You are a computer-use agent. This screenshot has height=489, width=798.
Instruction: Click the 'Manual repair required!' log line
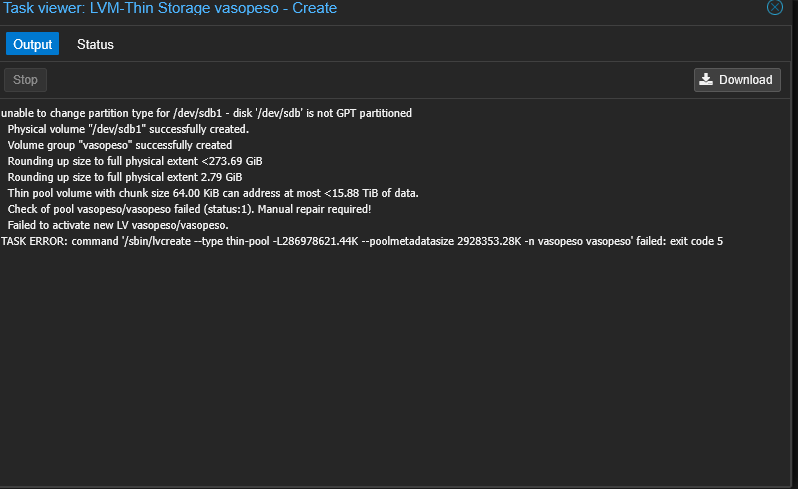pos(189,209)
